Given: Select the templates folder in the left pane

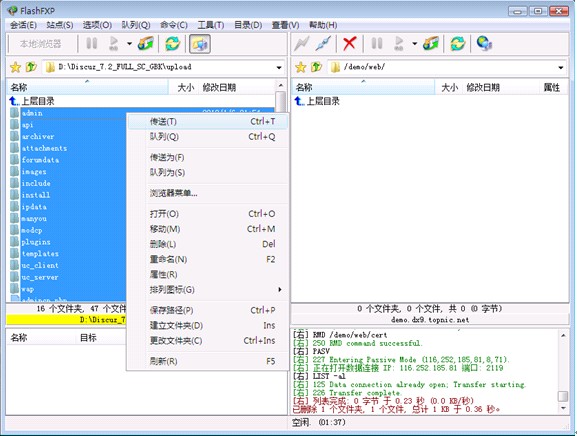Looking at the screenshot, I should click(40, 254).
